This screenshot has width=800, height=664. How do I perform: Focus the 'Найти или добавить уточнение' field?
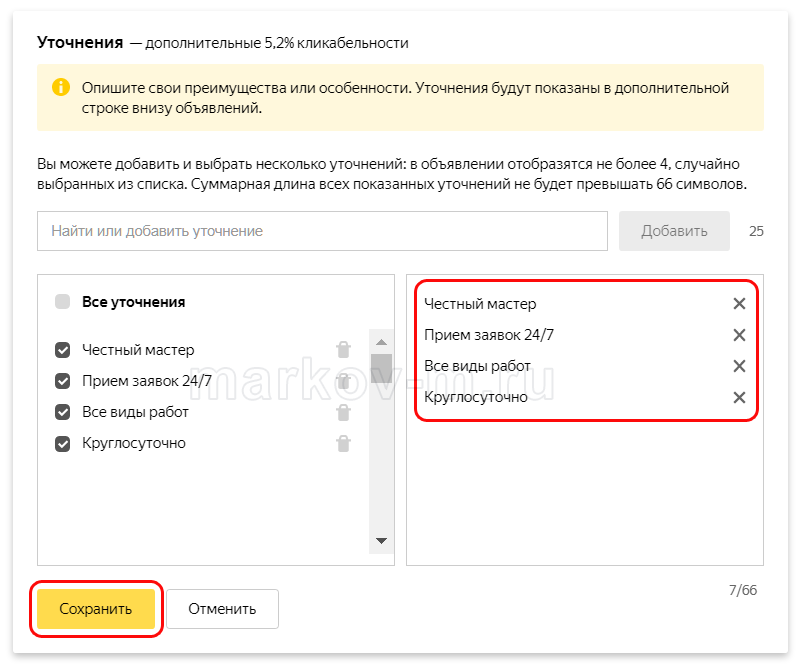[x=322, y=231]
